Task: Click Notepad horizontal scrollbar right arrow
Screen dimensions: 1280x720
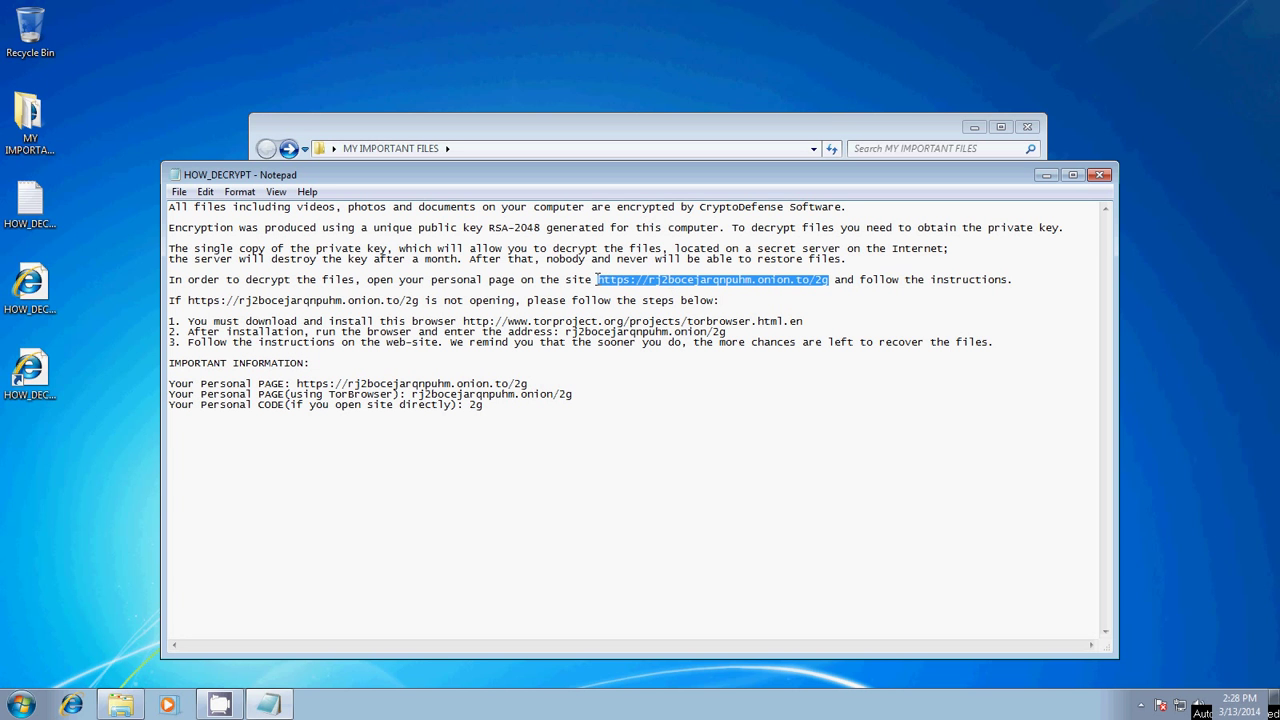Action: (1091, 645)
